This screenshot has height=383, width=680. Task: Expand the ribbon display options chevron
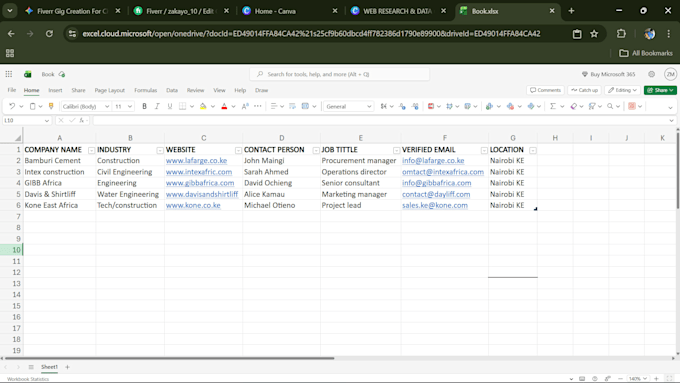tap(670, 107)
